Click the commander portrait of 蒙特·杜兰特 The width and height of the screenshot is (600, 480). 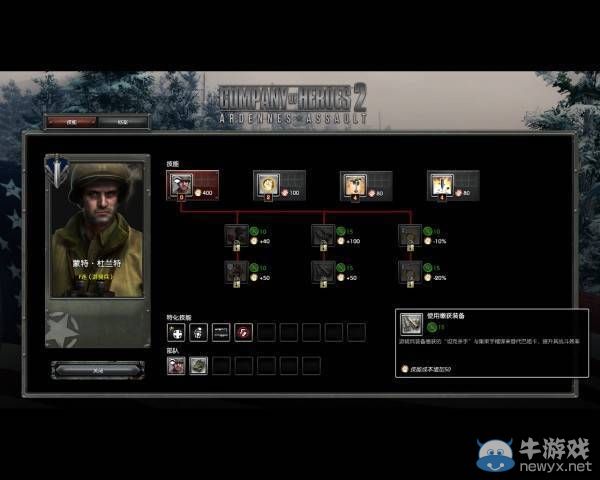click(97, 229)
